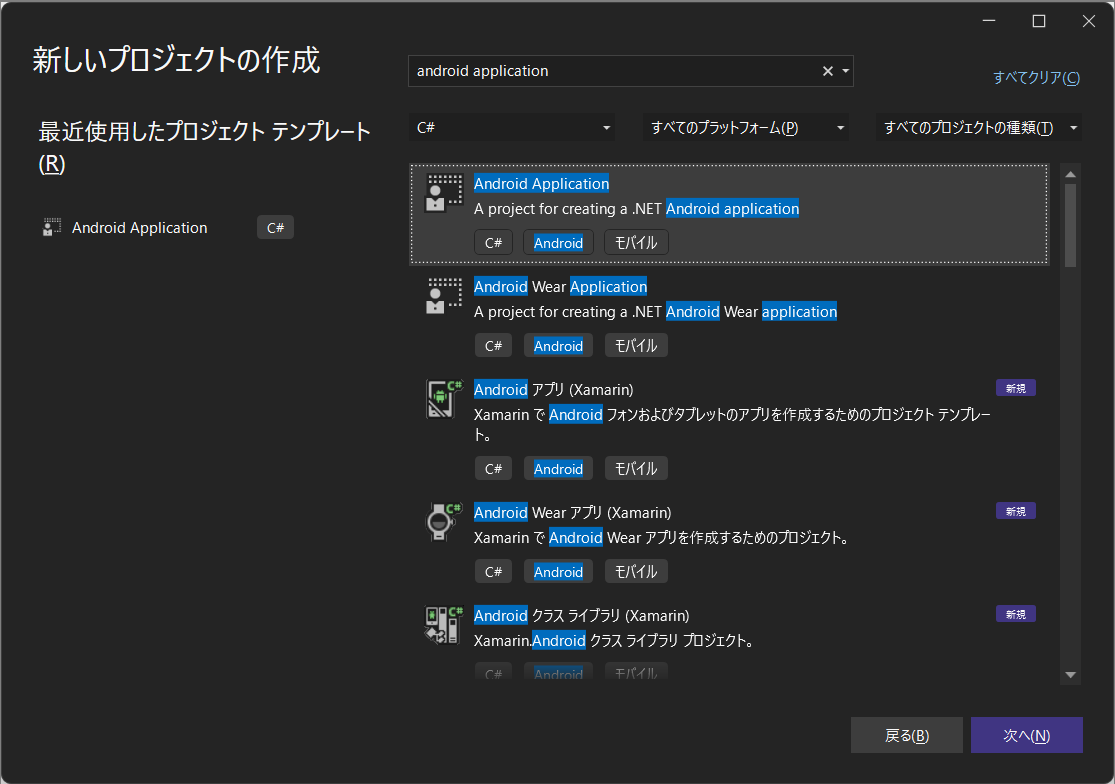The image size is (1115, 784).
Task: Open the すべてのプラットフォーム filter dropdown
Action: (x=745, y=128)
